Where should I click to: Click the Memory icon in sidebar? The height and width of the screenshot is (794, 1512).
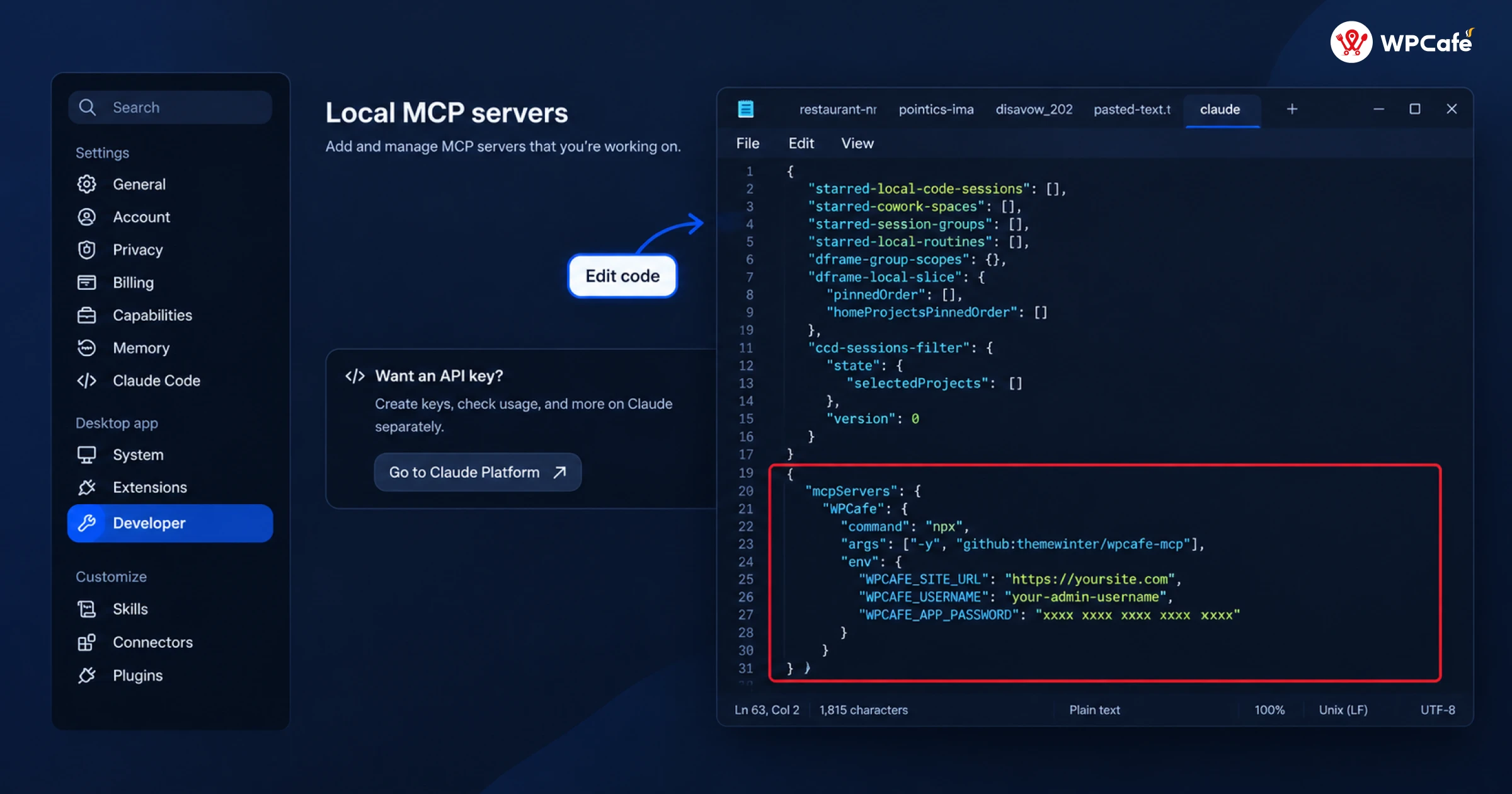click(x=86, y=348)
